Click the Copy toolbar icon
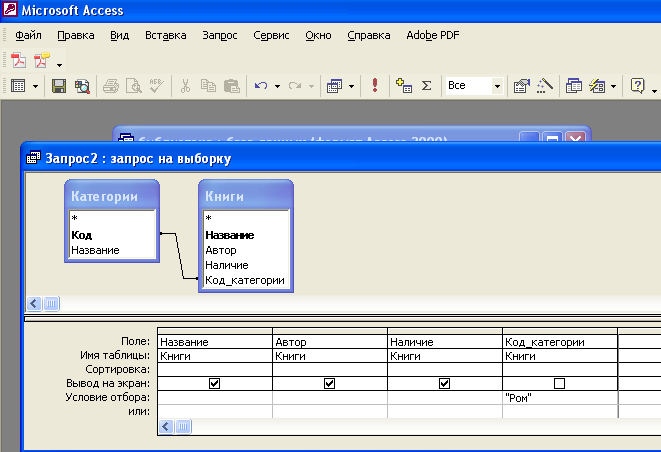The height and width of the screenshot is (452, 661). [208, 86]
